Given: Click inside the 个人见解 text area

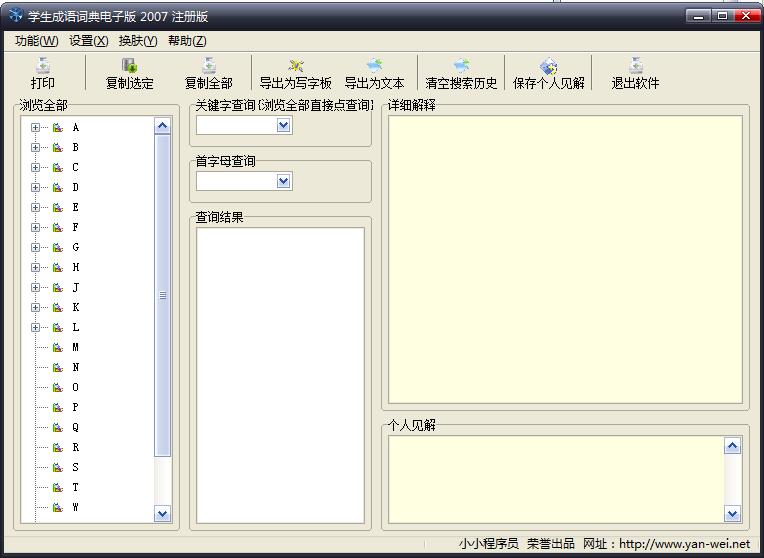Looking at the screenshot, I should click(555, 479).
